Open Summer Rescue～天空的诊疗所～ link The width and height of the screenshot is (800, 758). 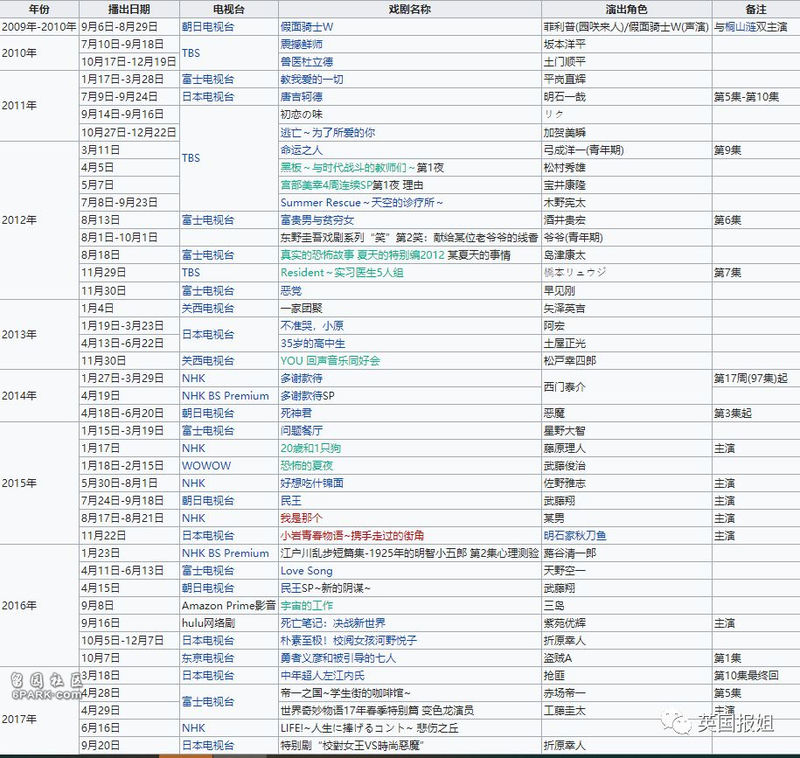[x=362, y=203]
